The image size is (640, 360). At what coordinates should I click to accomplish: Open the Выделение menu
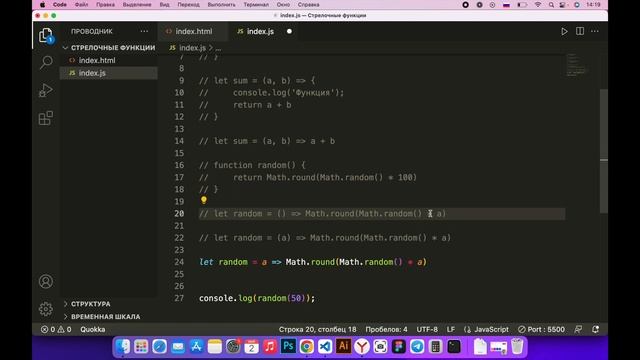(x=137, y=4)
